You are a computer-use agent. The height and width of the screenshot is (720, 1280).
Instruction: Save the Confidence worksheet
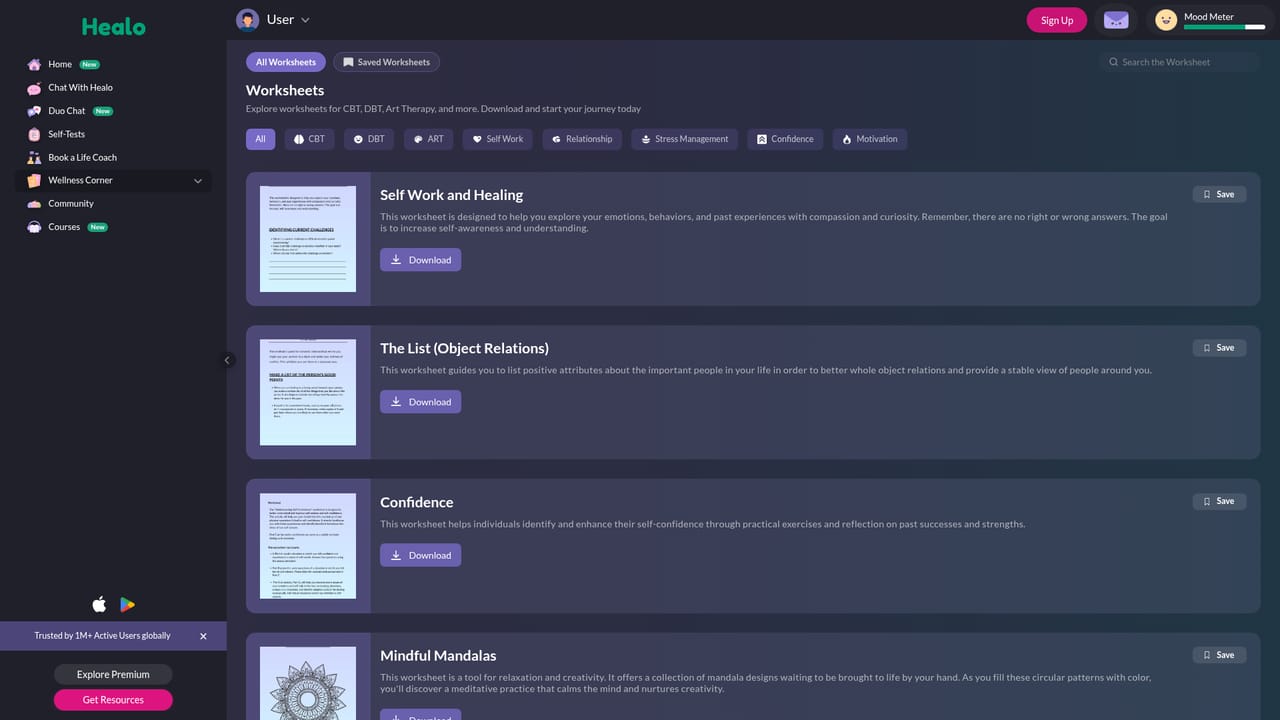click(1219, 501)
